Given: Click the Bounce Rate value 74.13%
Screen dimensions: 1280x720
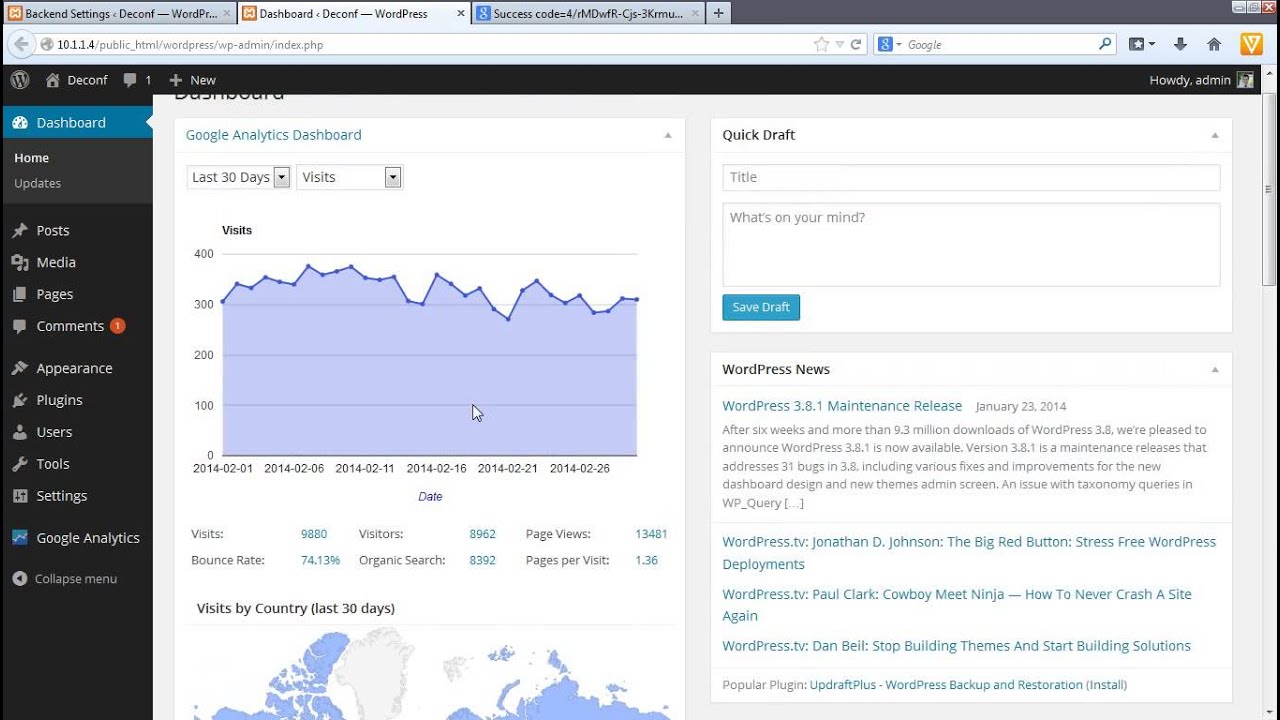Looking at the screenshot, I should click(320, 560).
